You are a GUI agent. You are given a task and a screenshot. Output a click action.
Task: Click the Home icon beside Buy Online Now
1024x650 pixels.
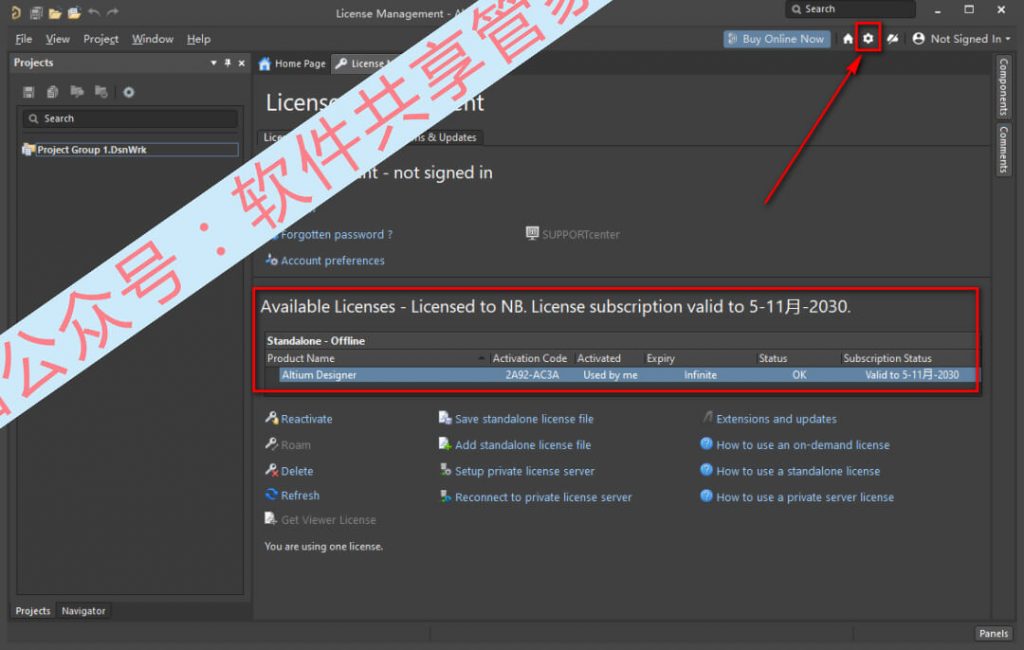click(x=848, y=39)
